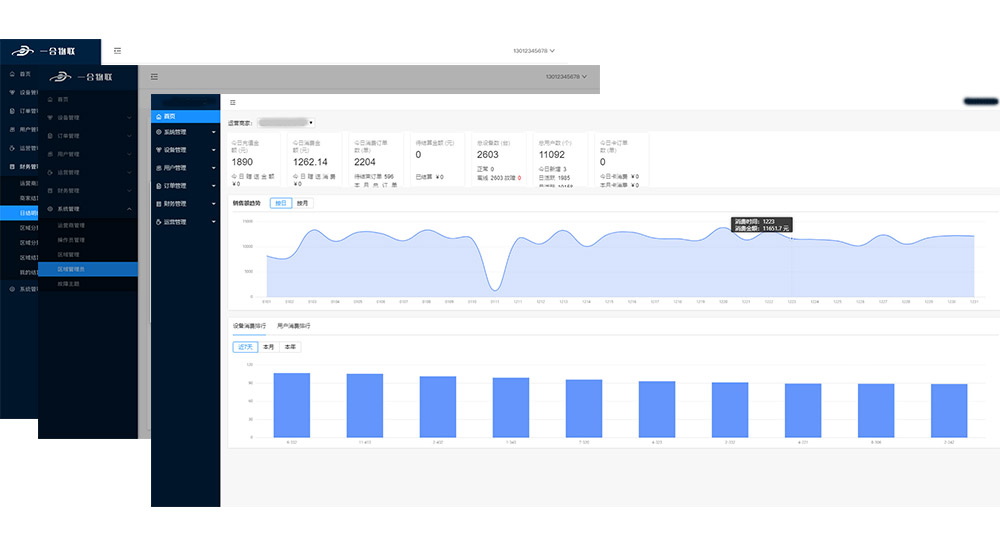The image size is (1000, 550).
Task: Click the 订单管理 document icon in the front sidebar
Action: (158, 186)
